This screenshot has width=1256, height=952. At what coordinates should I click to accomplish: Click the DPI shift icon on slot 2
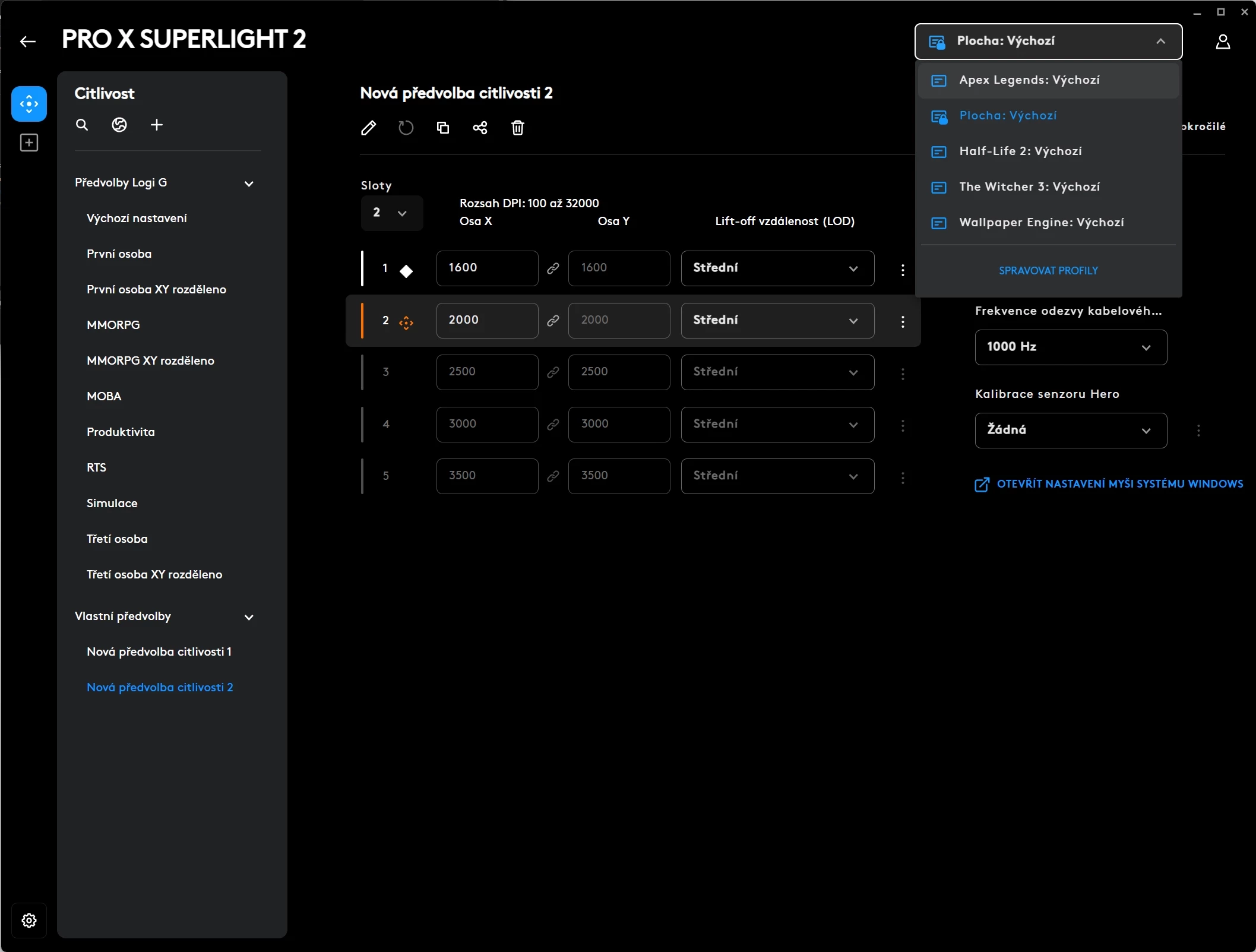click(x=406, y=322)
